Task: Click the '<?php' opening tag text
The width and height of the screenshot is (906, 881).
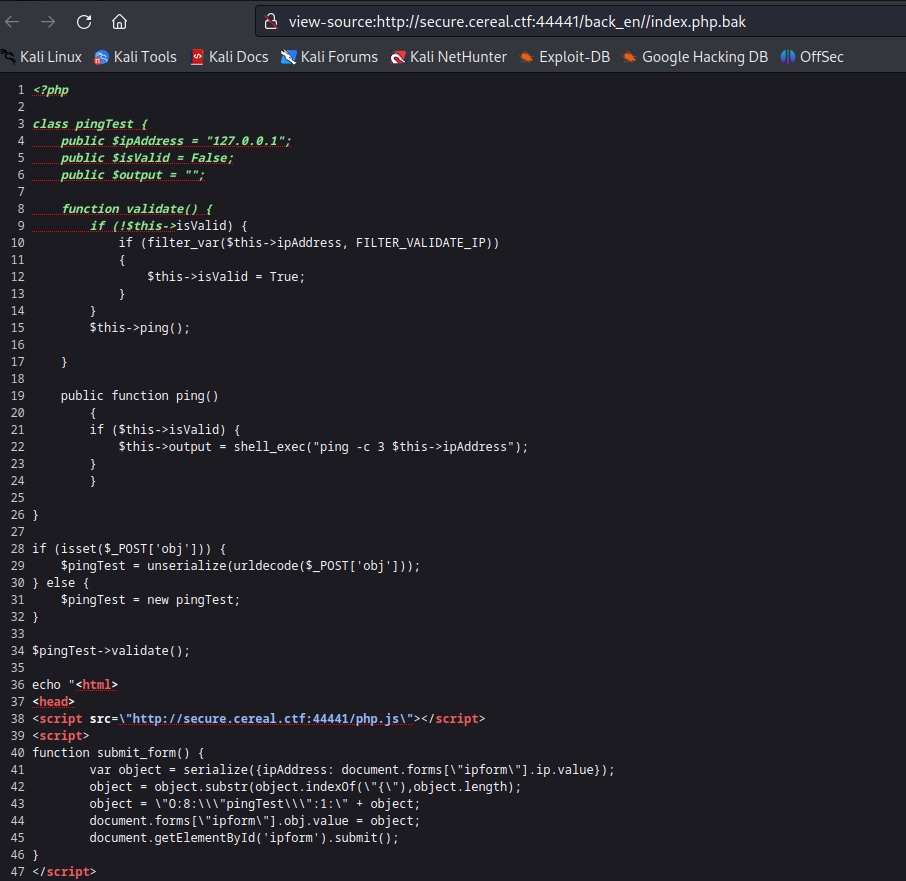Action: [51, 90]
